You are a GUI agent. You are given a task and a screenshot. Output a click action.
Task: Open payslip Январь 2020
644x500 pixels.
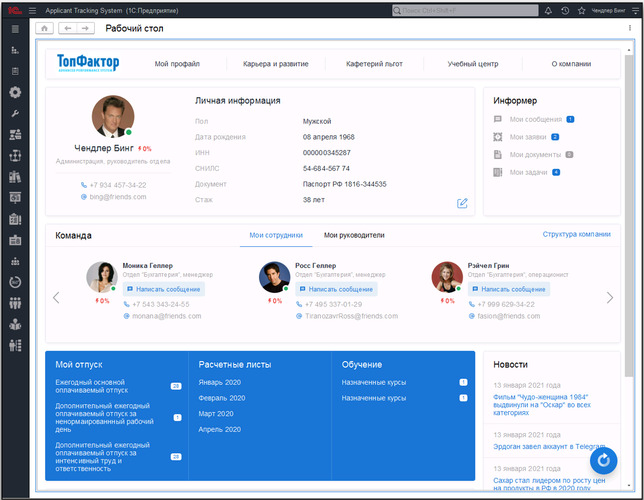pyautogui.click(x=219, y=382)
